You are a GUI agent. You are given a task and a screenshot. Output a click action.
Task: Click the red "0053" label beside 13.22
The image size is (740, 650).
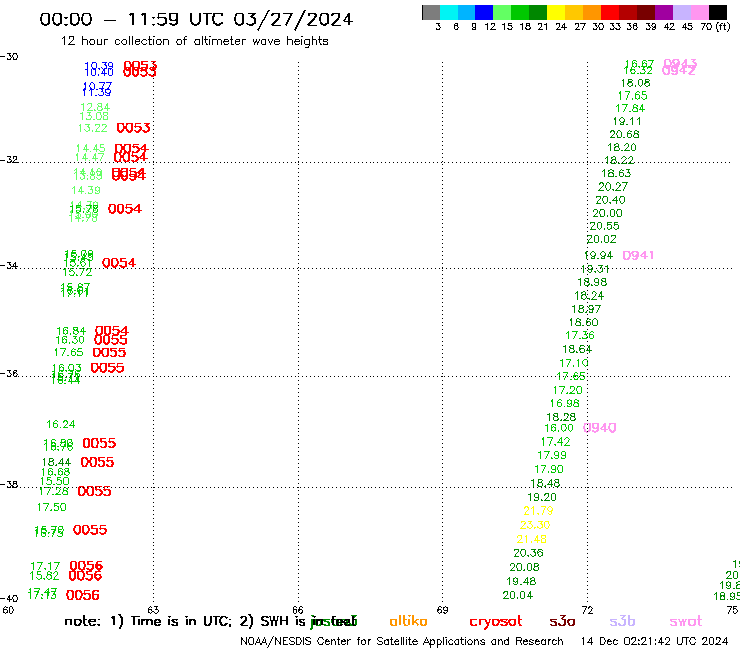click(x=134, y=128)
